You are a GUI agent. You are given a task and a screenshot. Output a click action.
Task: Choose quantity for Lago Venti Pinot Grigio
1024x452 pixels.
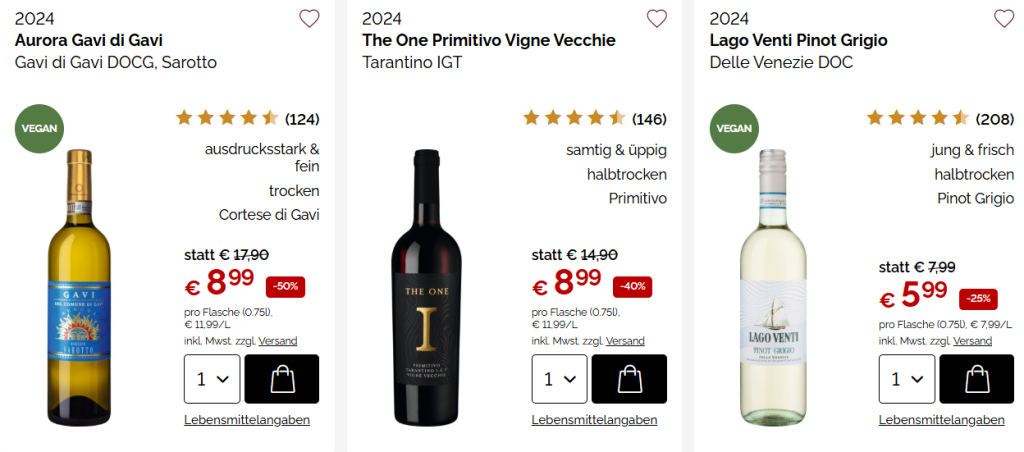click(x=907, y=379)
